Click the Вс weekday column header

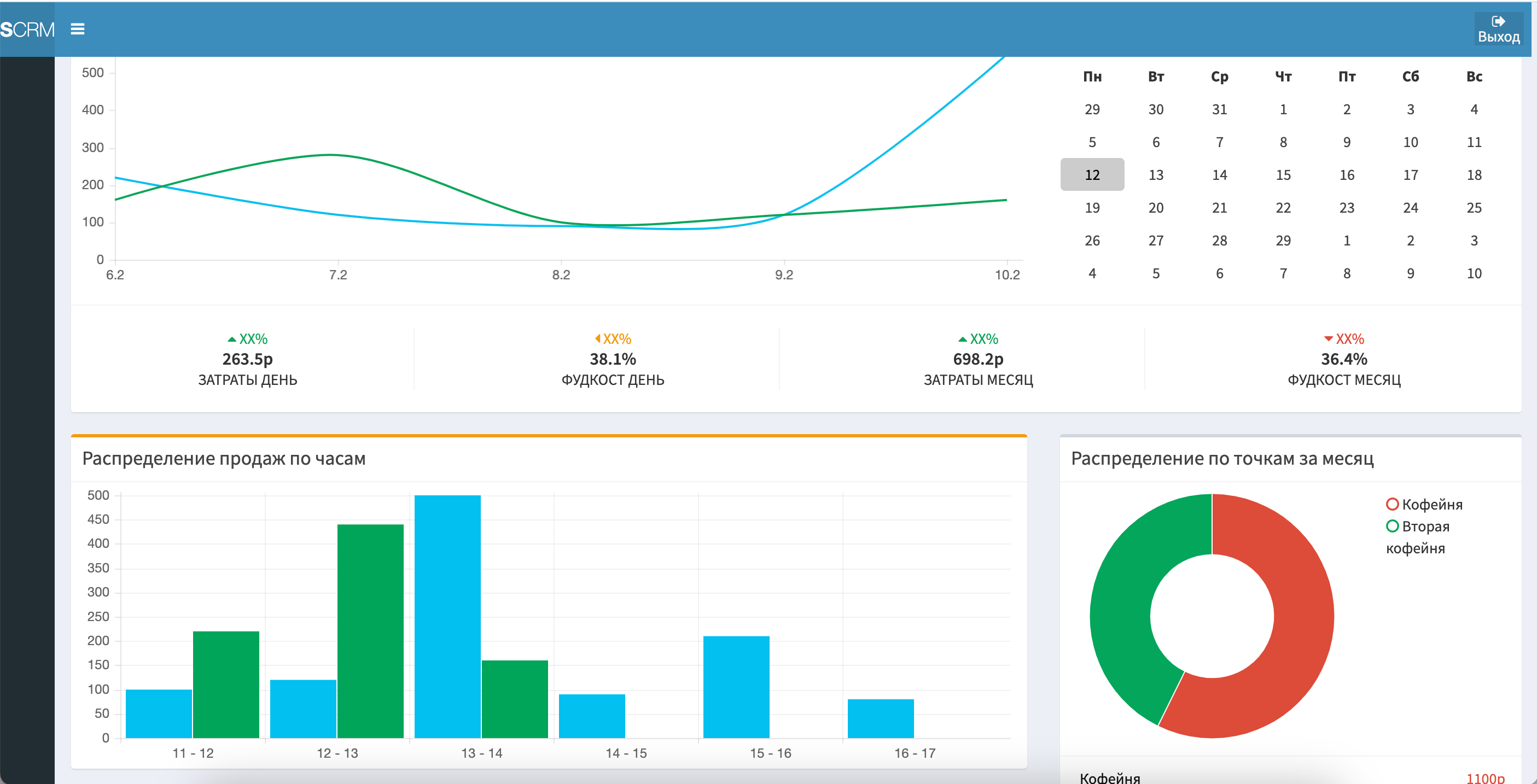1474,77
